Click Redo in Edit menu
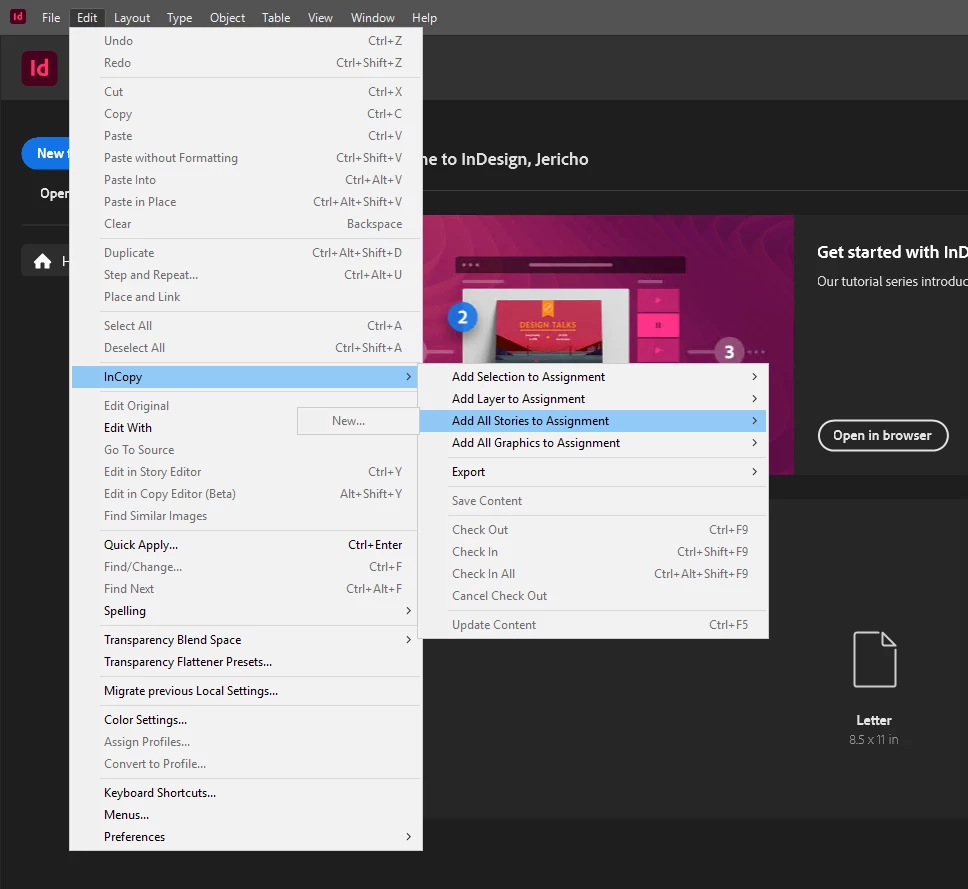 coord(245,63)
